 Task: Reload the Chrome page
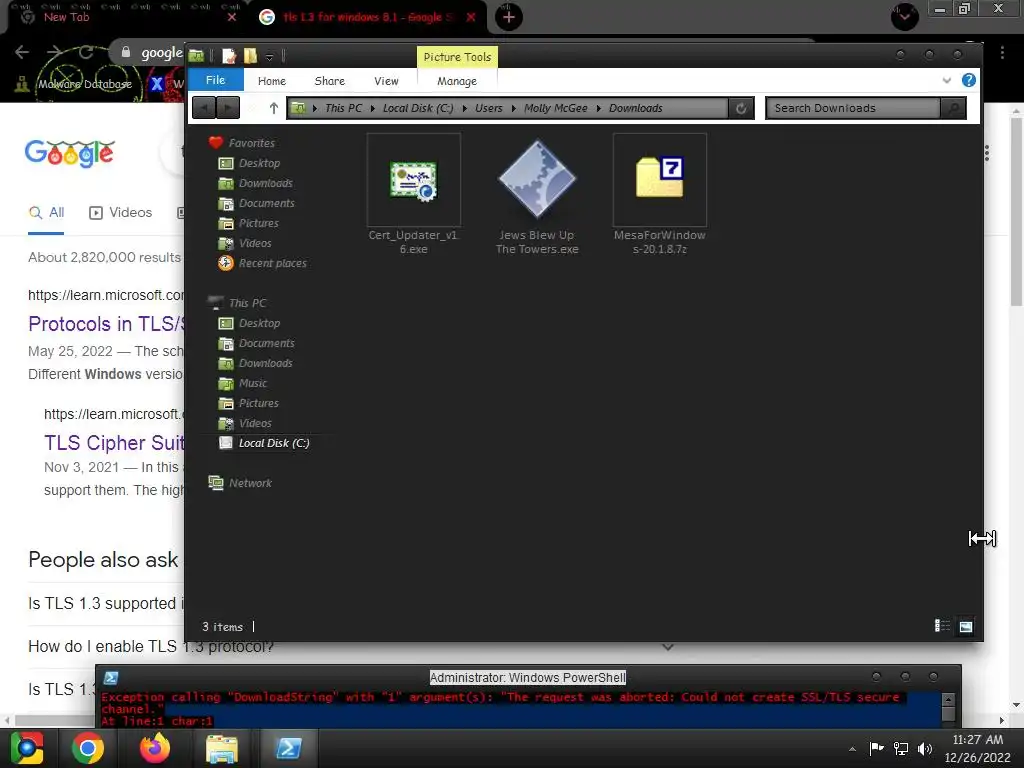(x=86, y=52)
